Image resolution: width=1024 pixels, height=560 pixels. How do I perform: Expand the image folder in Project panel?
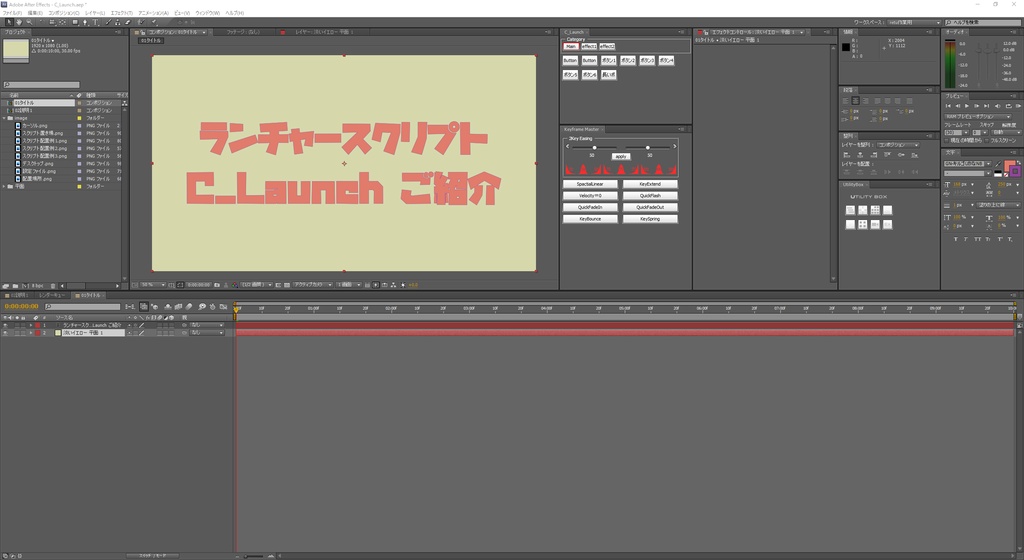(5, 118)
